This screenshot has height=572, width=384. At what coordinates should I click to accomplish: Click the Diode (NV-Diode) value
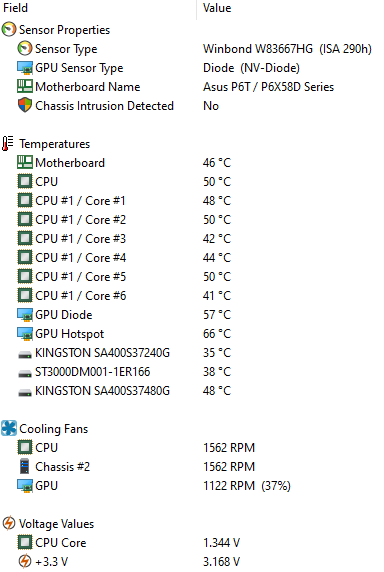[251, 68]
